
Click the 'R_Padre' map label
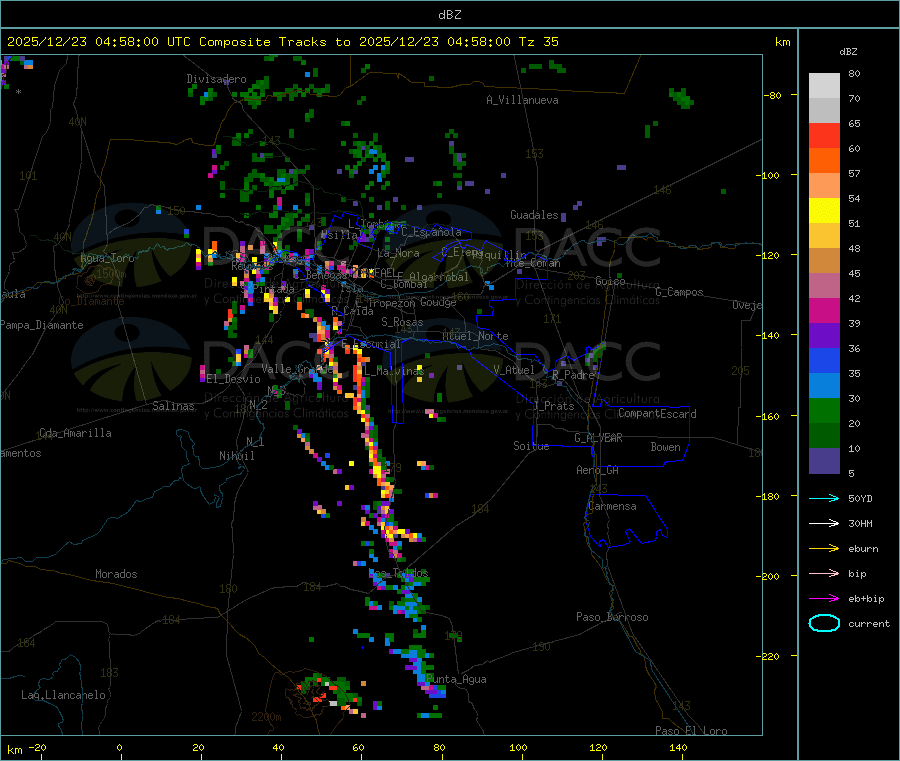pyautogui.click(x=573, y=375)
